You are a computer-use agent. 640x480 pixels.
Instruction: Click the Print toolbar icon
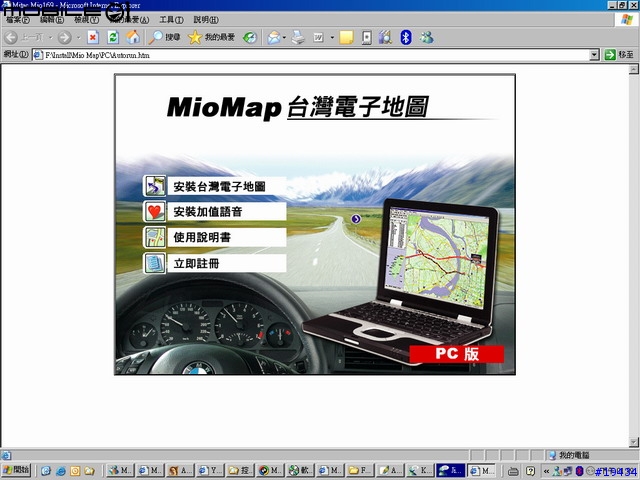[298, 38]
